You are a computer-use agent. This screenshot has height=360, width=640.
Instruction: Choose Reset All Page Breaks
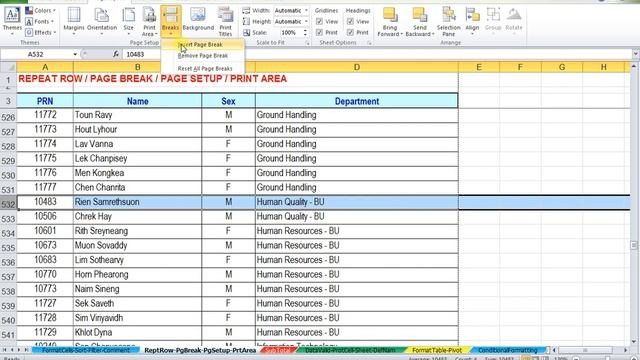click(x=205, y=68)
